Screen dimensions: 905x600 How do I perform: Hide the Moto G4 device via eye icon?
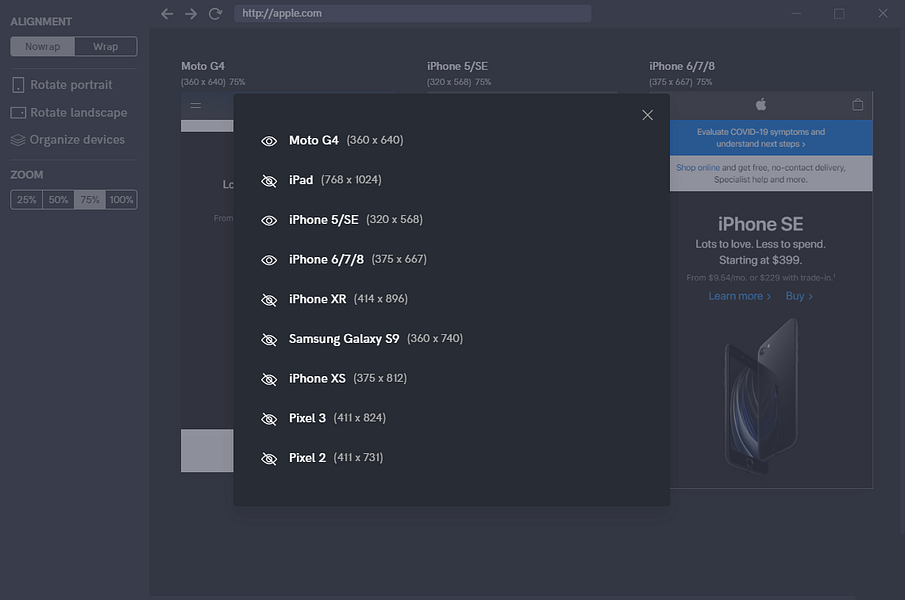tap(269, 141)
